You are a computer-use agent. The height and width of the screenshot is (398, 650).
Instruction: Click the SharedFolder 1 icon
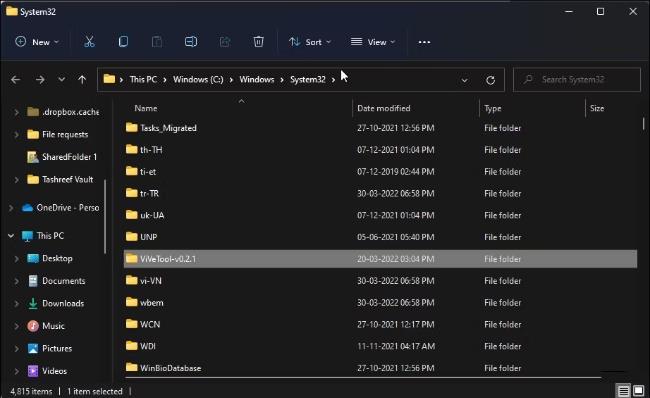pyautogui.click(x=33, y=157)
